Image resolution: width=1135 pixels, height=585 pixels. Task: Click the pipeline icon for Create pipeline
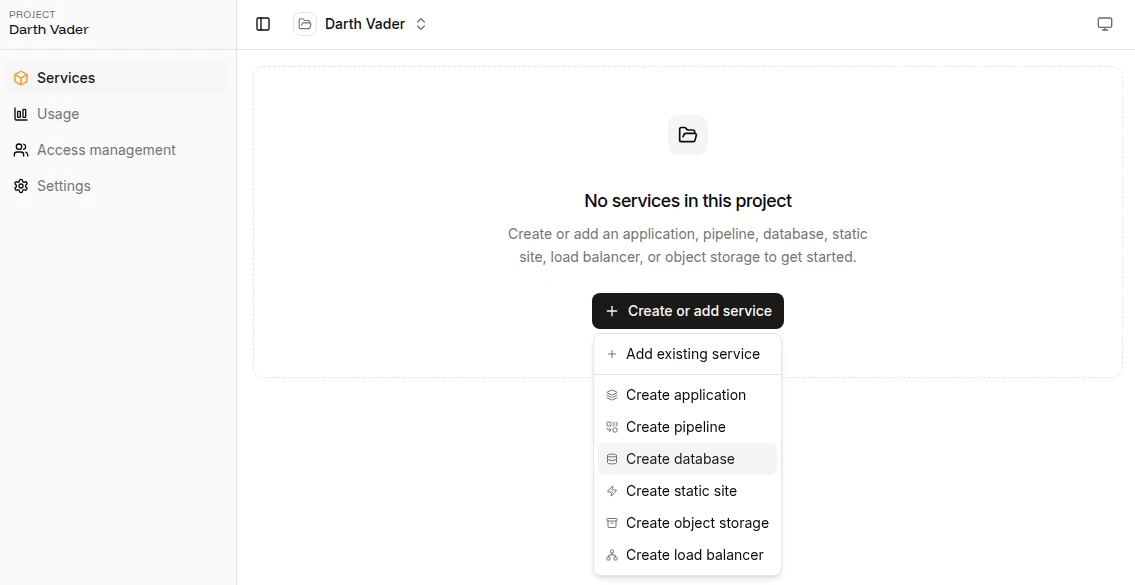point(612,427)
